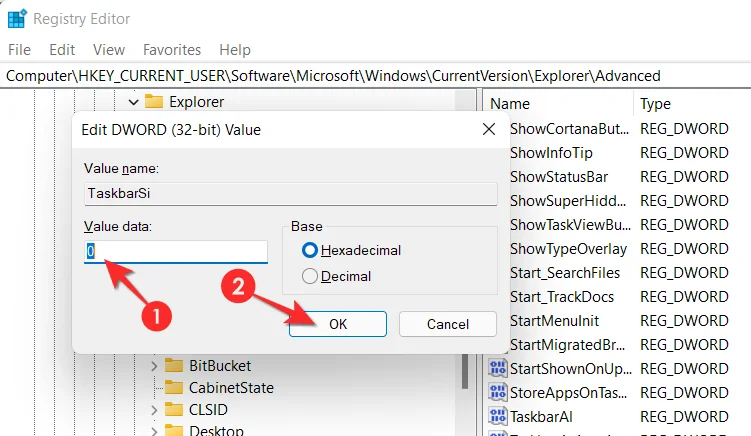The image size is (751, 436).
Task: Open the Edit menu
Action: 62,50
